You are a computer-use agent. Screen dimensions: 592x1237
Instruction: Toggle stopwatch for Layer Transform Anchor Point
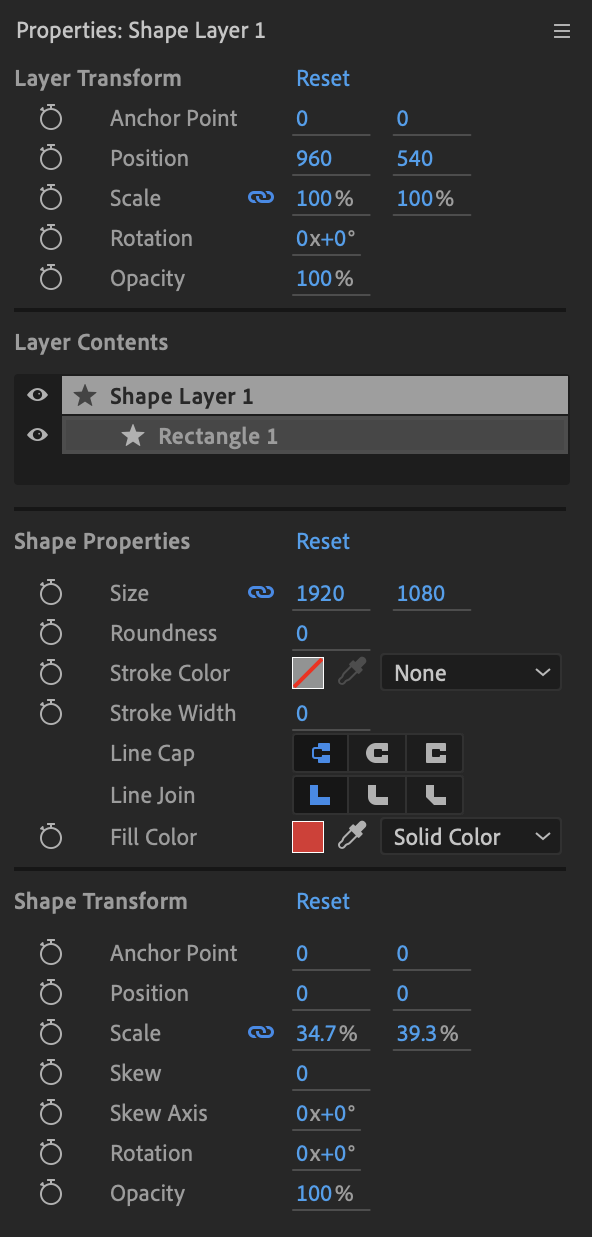51,118
